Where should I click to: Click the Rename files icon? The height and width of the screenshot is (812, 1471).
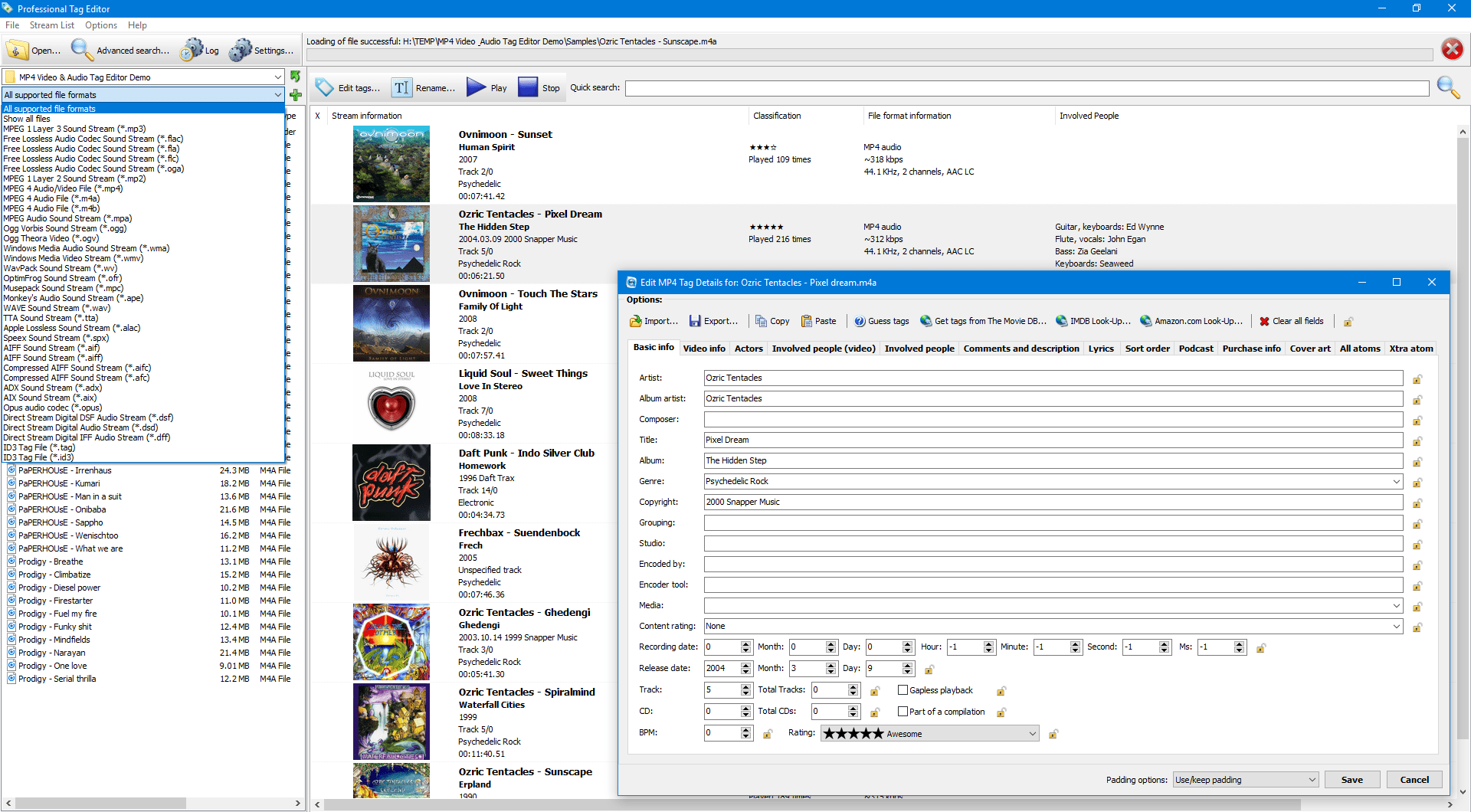click(x=402, y=88)
